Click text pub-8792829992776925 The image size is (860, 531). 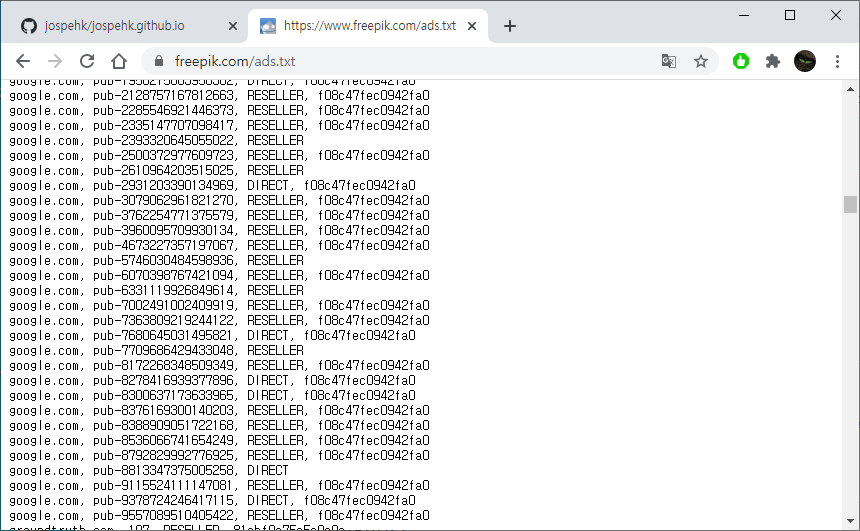[x=165, y=455]
